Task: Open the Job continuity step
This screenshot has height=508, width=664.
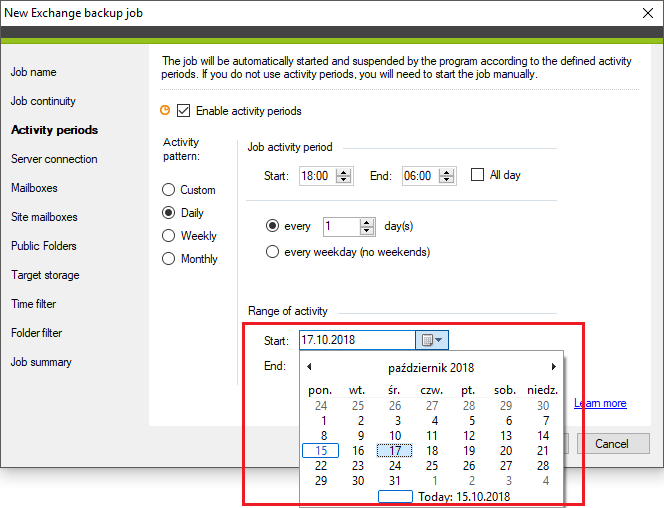Action: point(43,101)
